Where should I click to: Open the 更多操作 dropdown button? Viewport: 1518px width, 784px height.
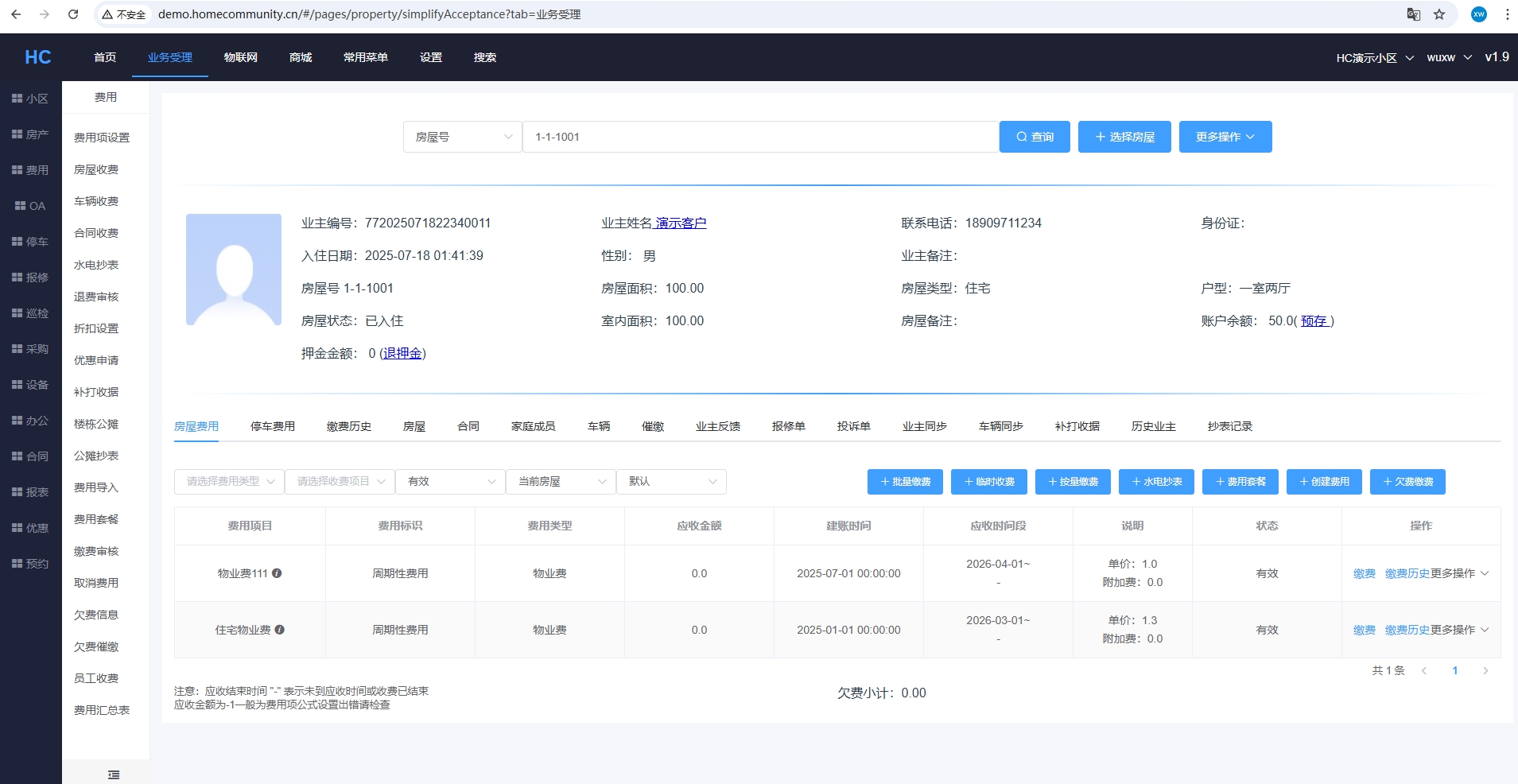click(1225, 137)
